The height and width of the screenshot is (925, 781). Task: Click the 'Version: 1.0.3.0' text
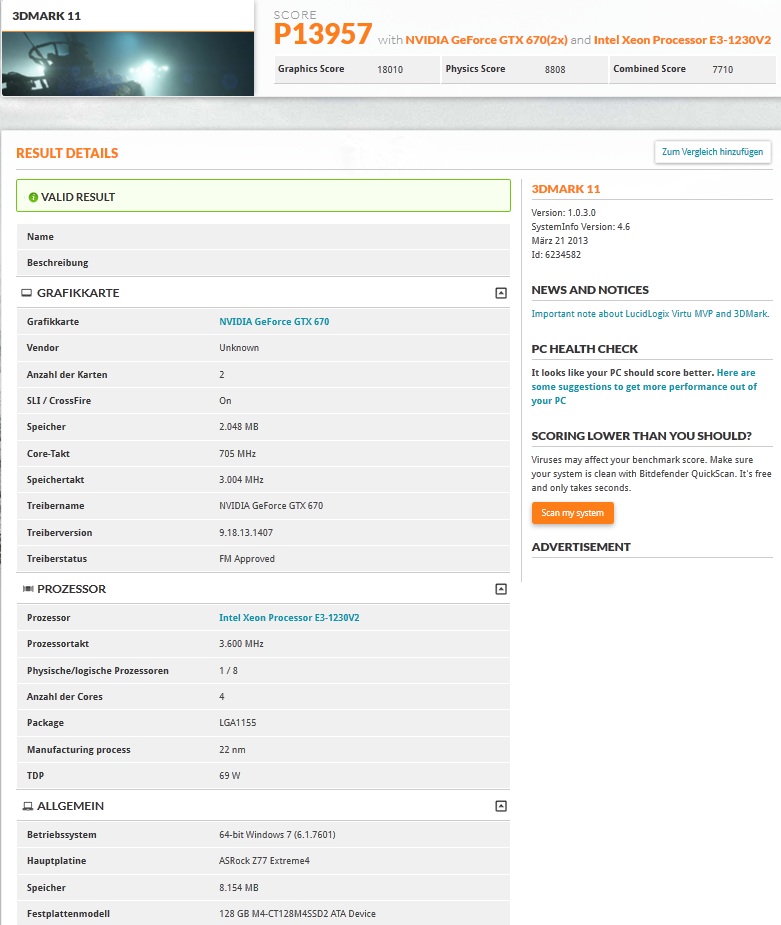(x=563, y=213)
